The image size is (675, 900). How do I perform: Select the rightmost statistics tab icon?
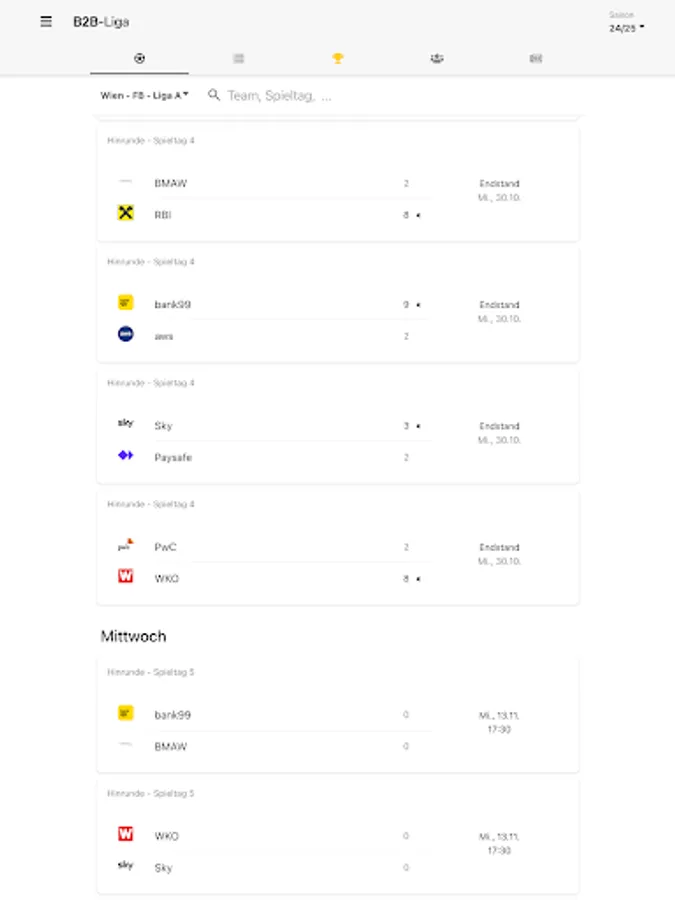tap(536, 59)
